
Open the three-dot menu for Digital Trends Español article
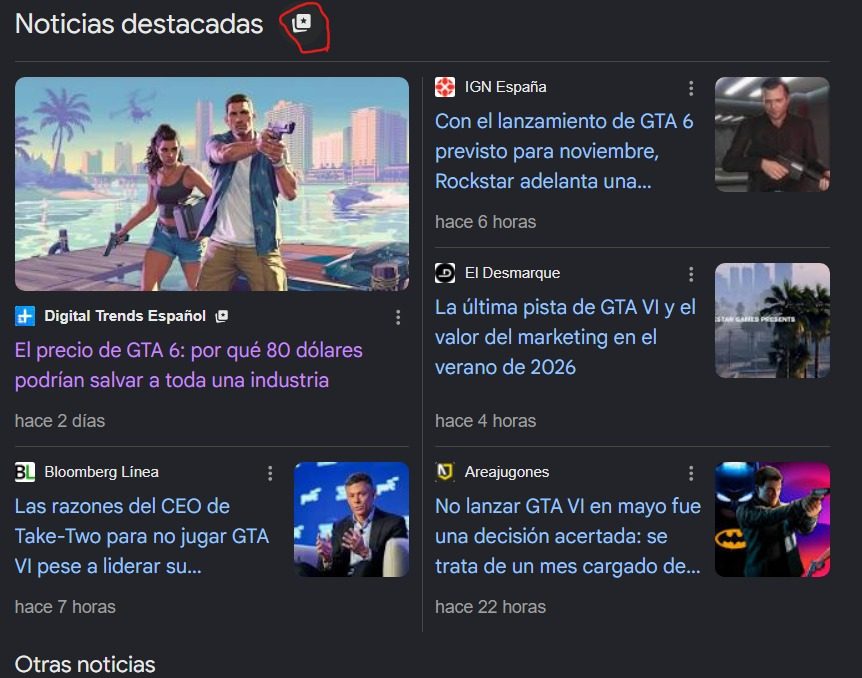pyautogui.click(x=398, y=317)
